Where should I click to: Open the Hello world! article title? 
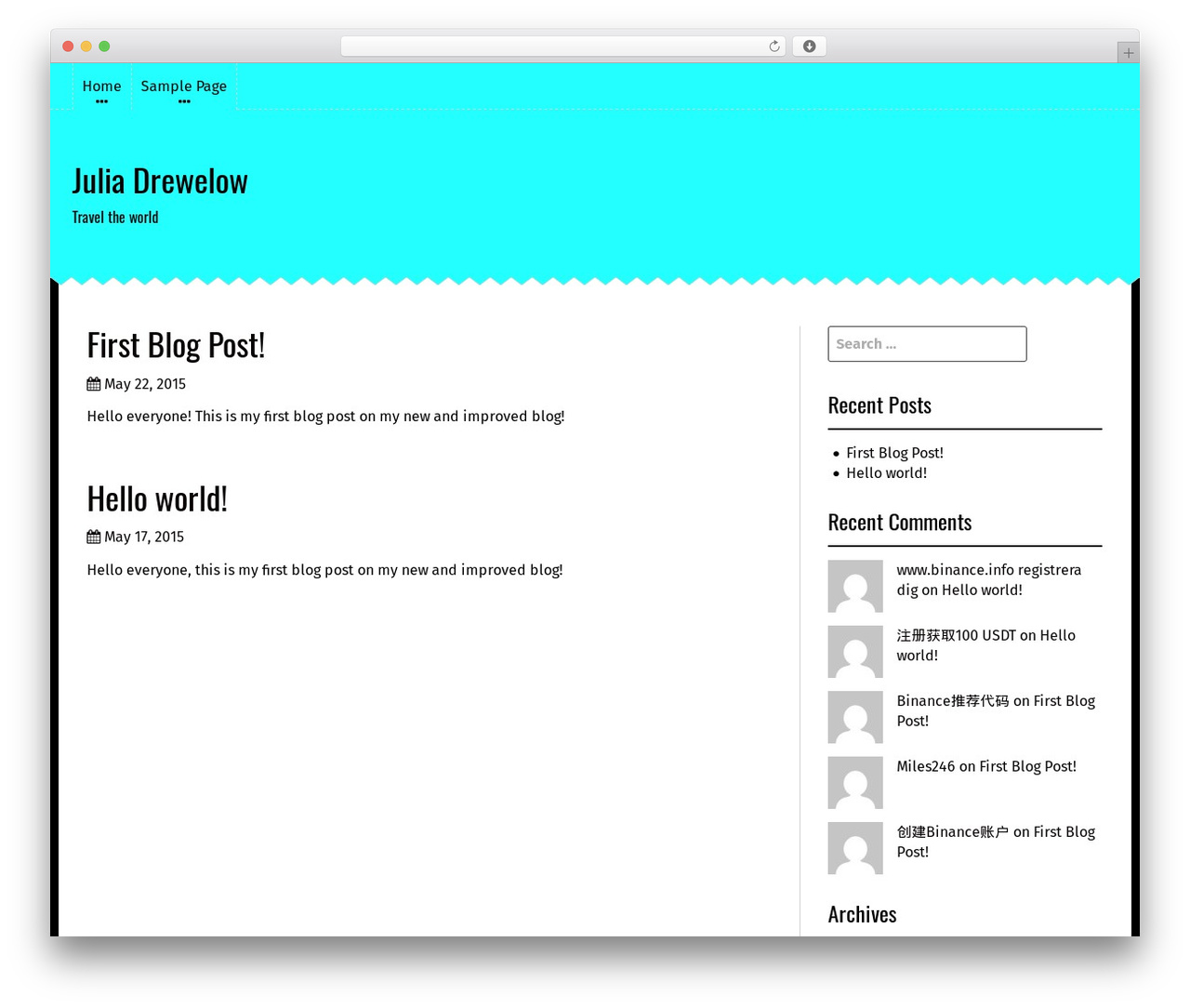tap(157, 499)
